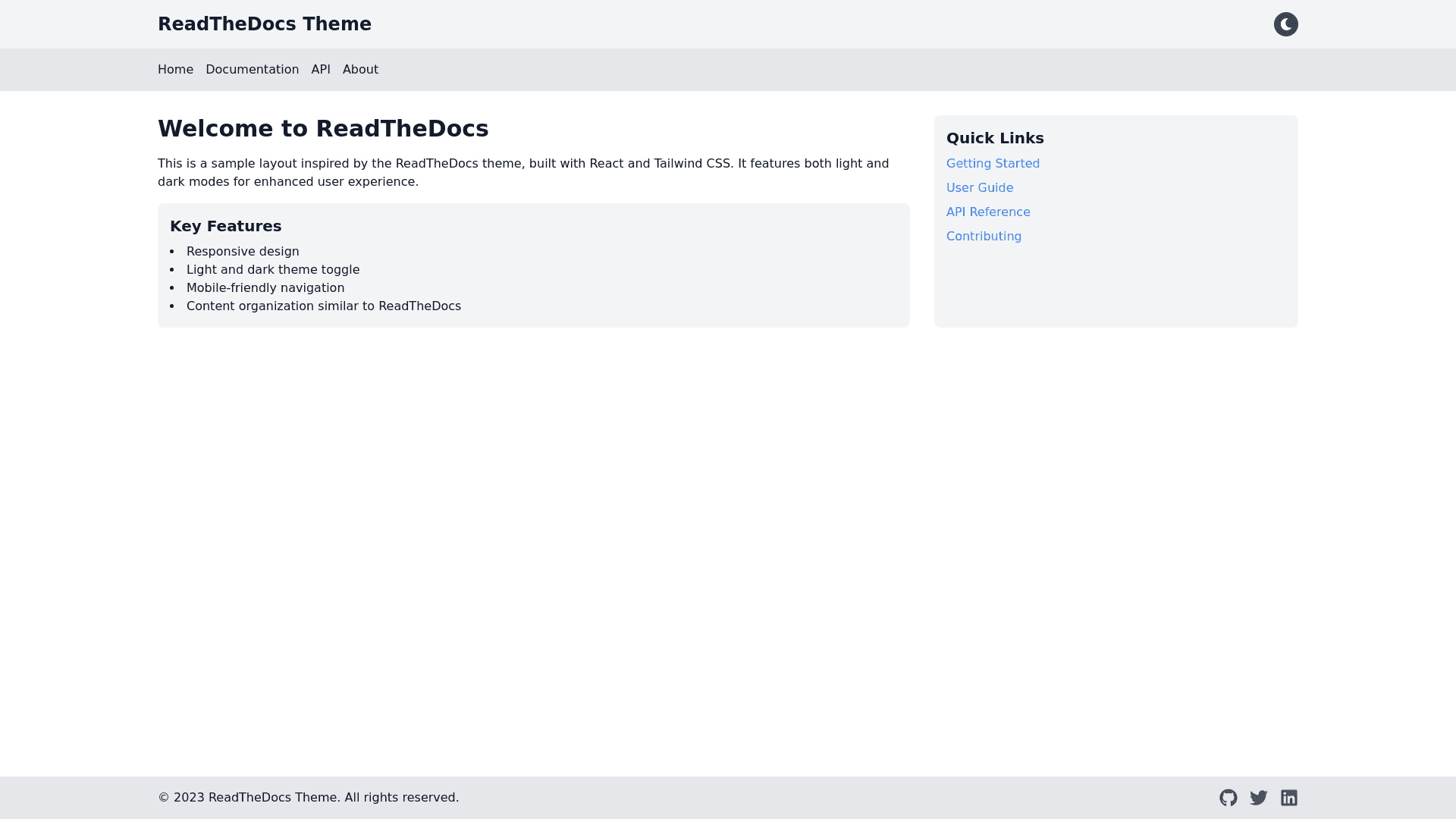Viewport: 1456px width, 819px height.
Task: Click the ReadTheDocs Theme site title
Action: point(264,24)
